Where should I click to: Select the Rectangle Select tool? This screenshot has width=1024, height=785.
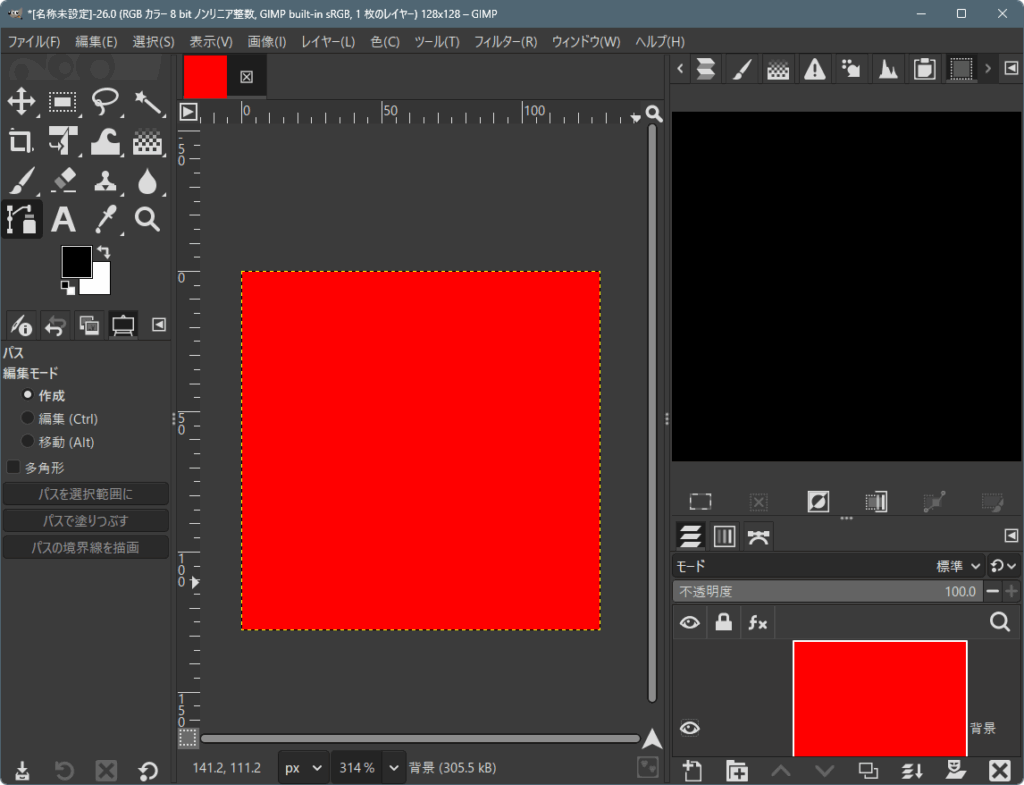click(62, 102)
